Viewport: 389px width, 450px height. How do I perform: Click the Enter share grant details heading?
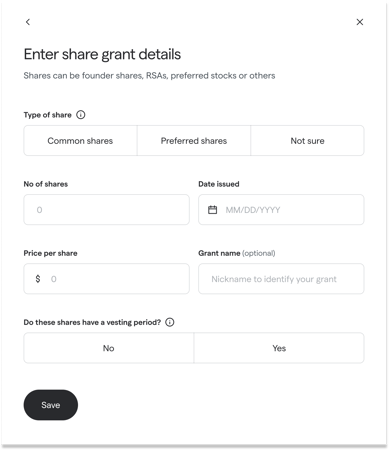102,54
